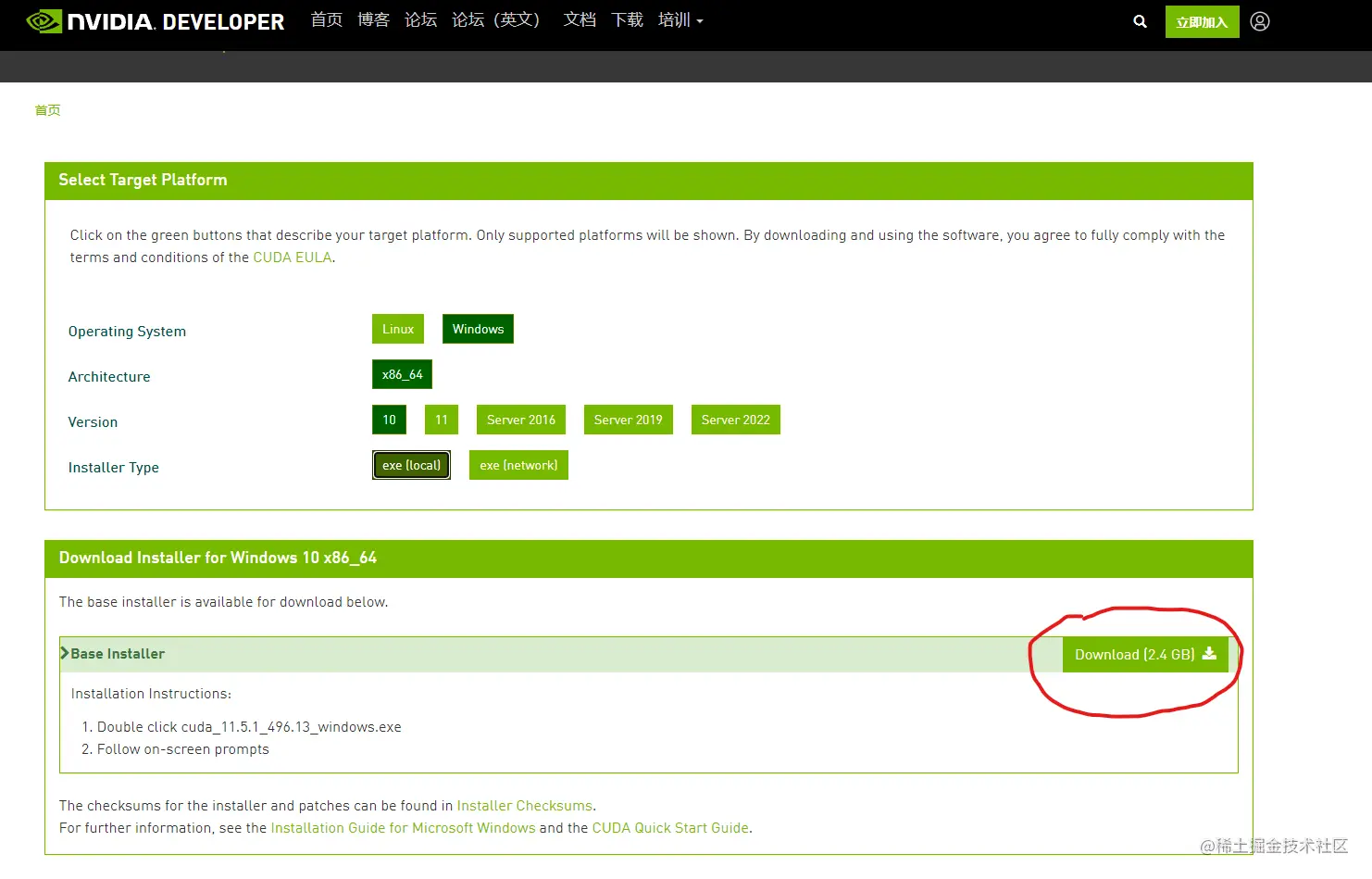Select Windows version 11
Screen dimensions: 1372x879
click(442, 420)
